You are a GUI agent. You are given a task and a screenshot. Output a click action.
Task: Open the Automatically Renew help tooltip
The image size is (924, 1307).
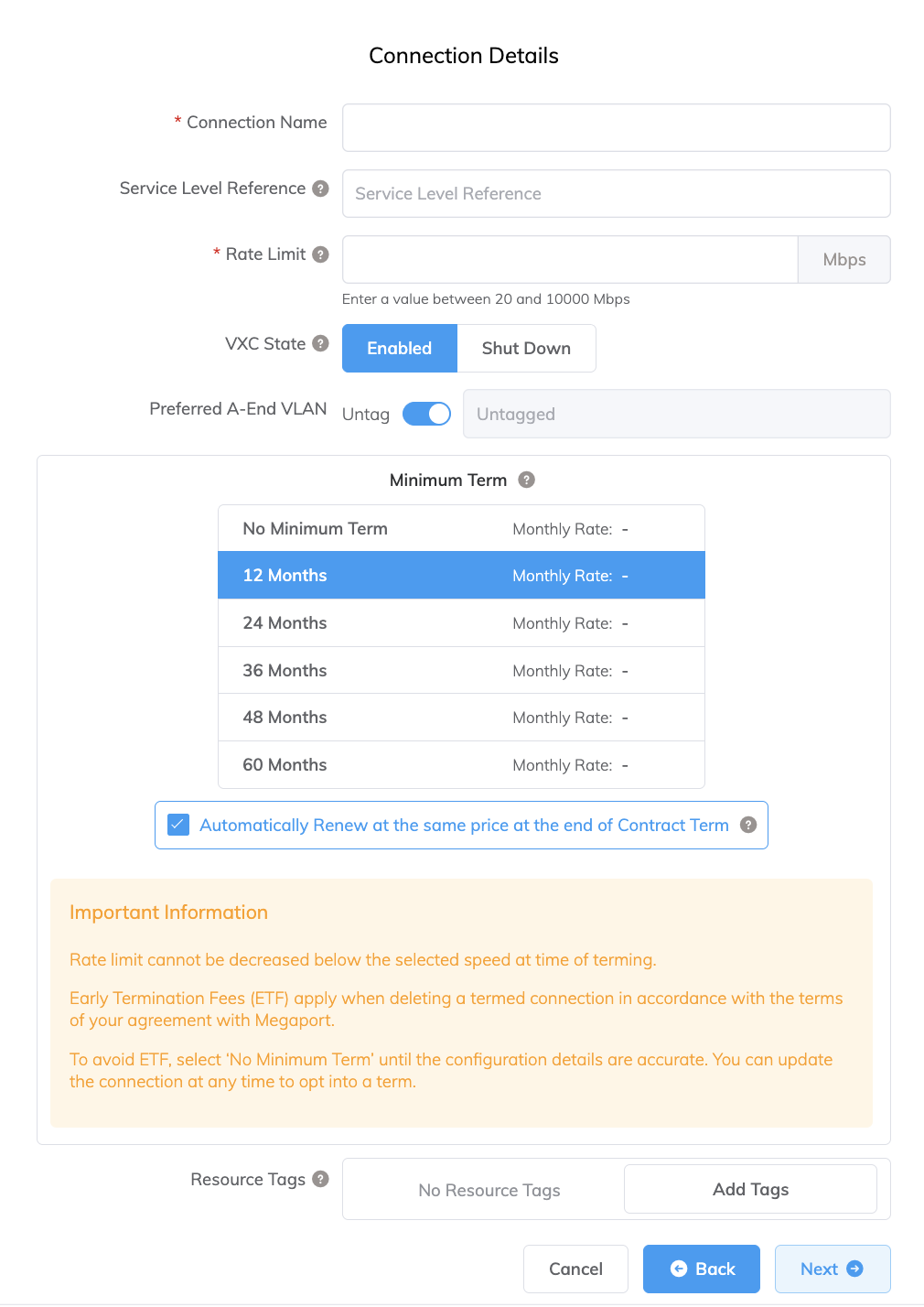click(x=747, y=825)
